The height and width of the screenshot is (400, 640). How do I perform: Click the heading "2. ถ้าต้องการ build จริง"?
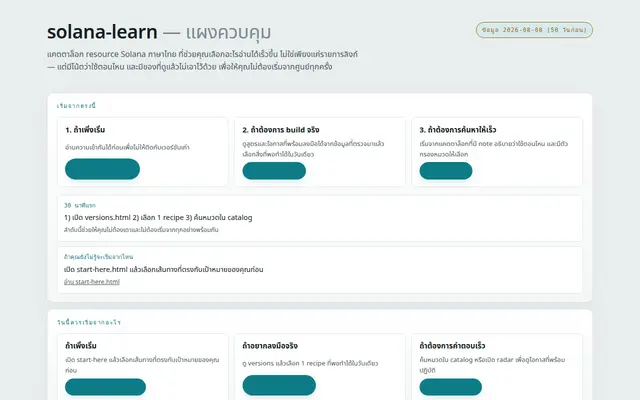pos(281,130)
